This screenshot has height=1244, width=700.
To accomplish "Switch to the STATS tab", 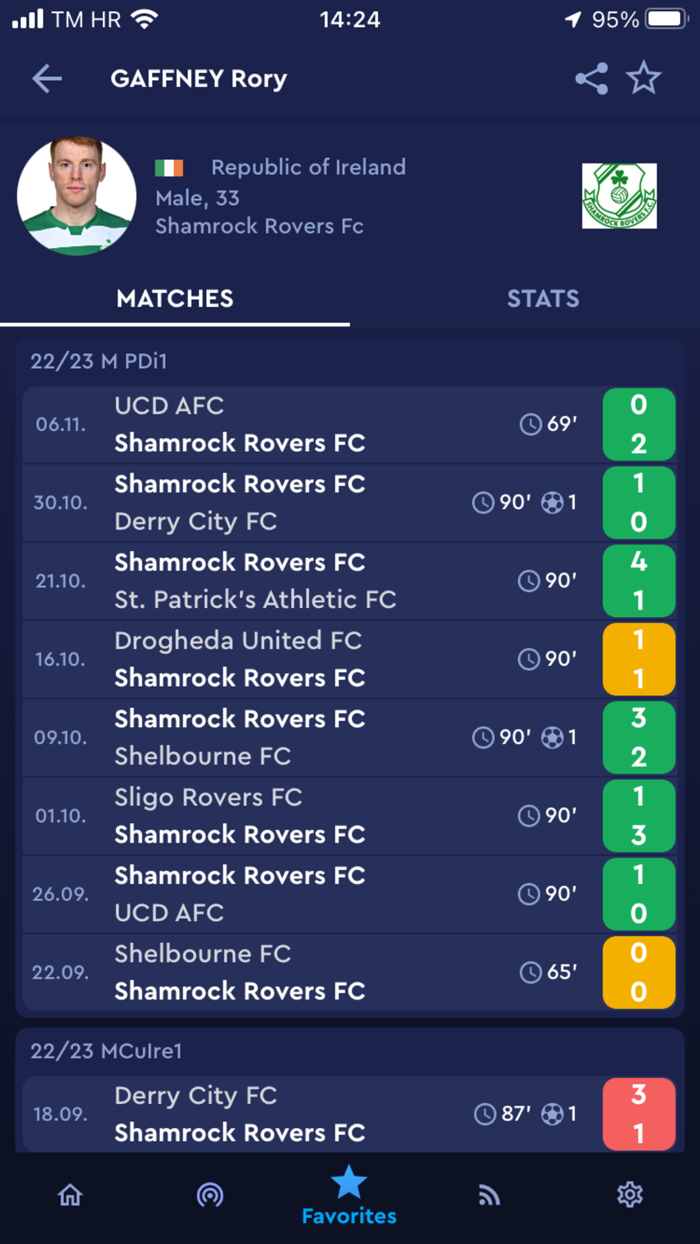I will pos(543,298).
